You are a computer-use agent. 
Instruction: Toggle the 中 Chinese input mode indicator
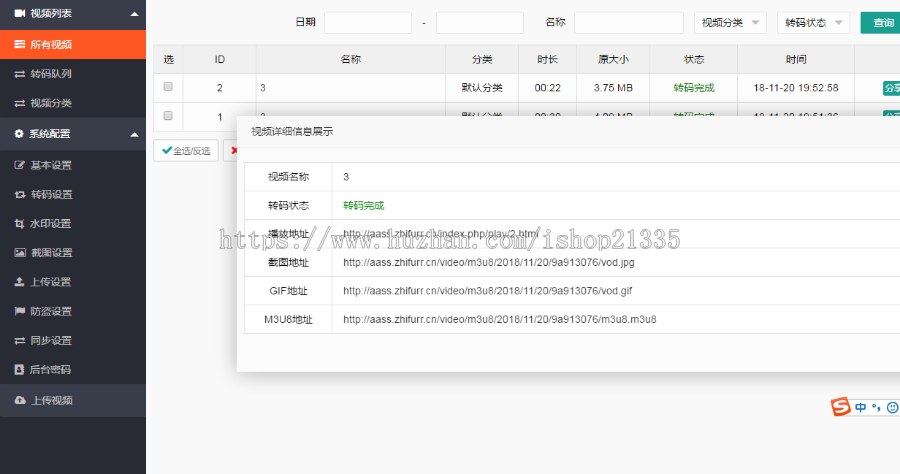[860, 407]
